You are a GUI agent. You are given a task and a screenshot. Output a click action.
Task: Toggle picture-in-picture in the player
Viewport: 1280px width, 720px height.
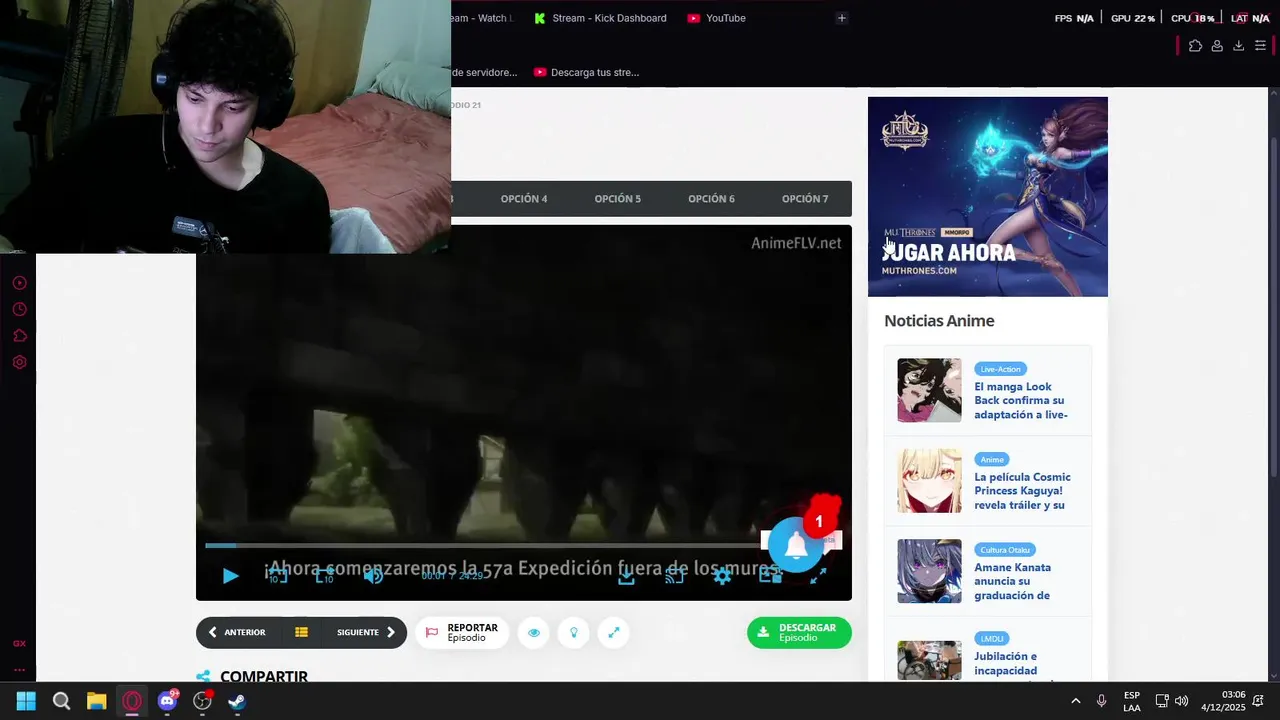[770, 576]
